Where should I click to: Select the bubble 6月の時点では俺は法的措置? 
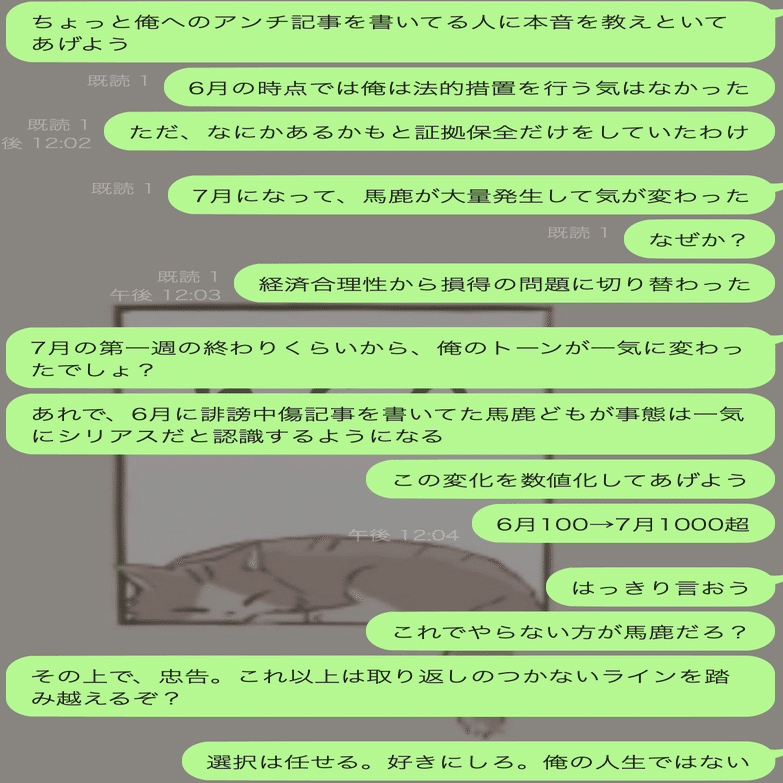click(469, 87)
